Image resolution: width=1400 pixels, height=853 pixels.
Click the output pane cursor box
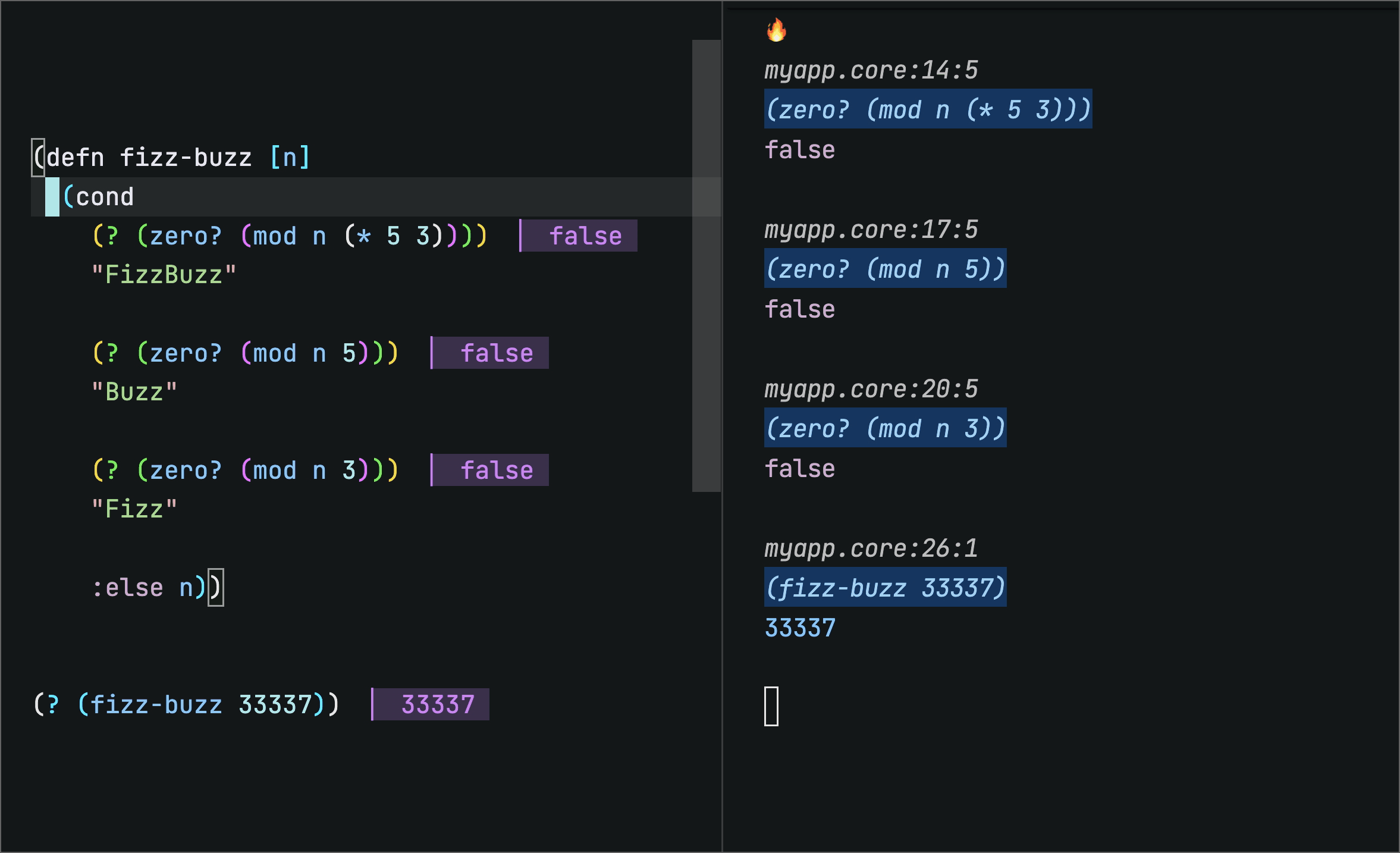click(771, 706)
